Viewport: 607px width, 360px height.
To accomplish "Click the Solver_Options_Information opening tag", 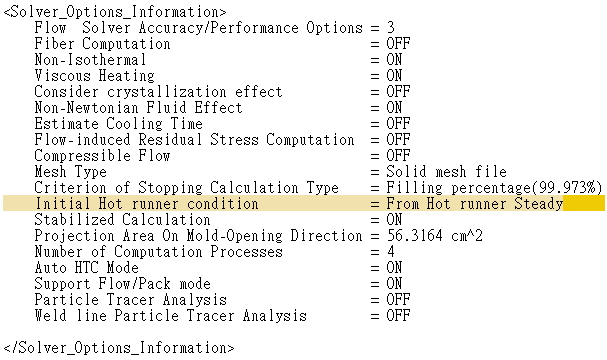I will pos(115,12).
